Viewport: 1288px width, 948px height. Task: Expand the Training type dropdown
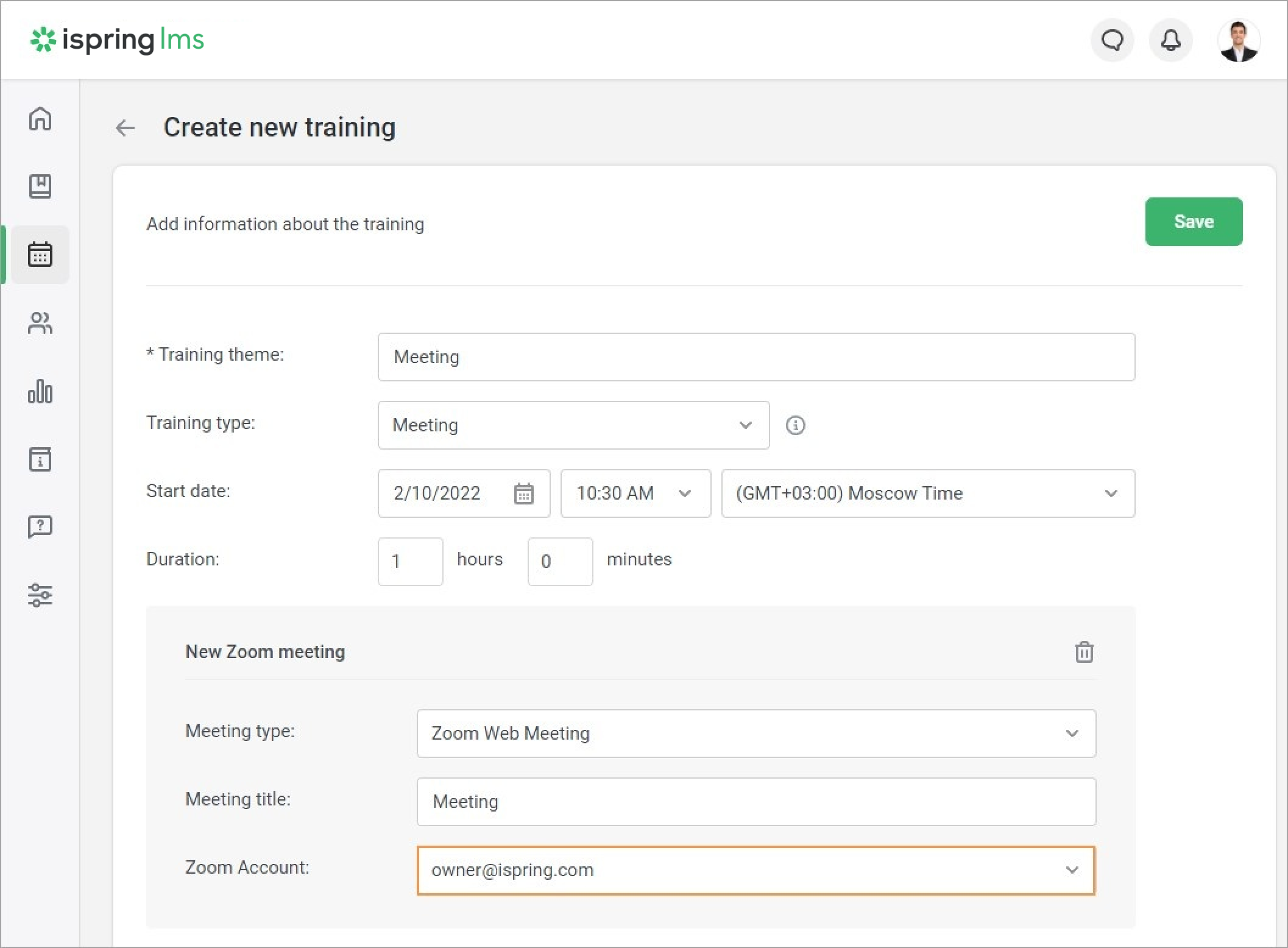pos(573,425)
